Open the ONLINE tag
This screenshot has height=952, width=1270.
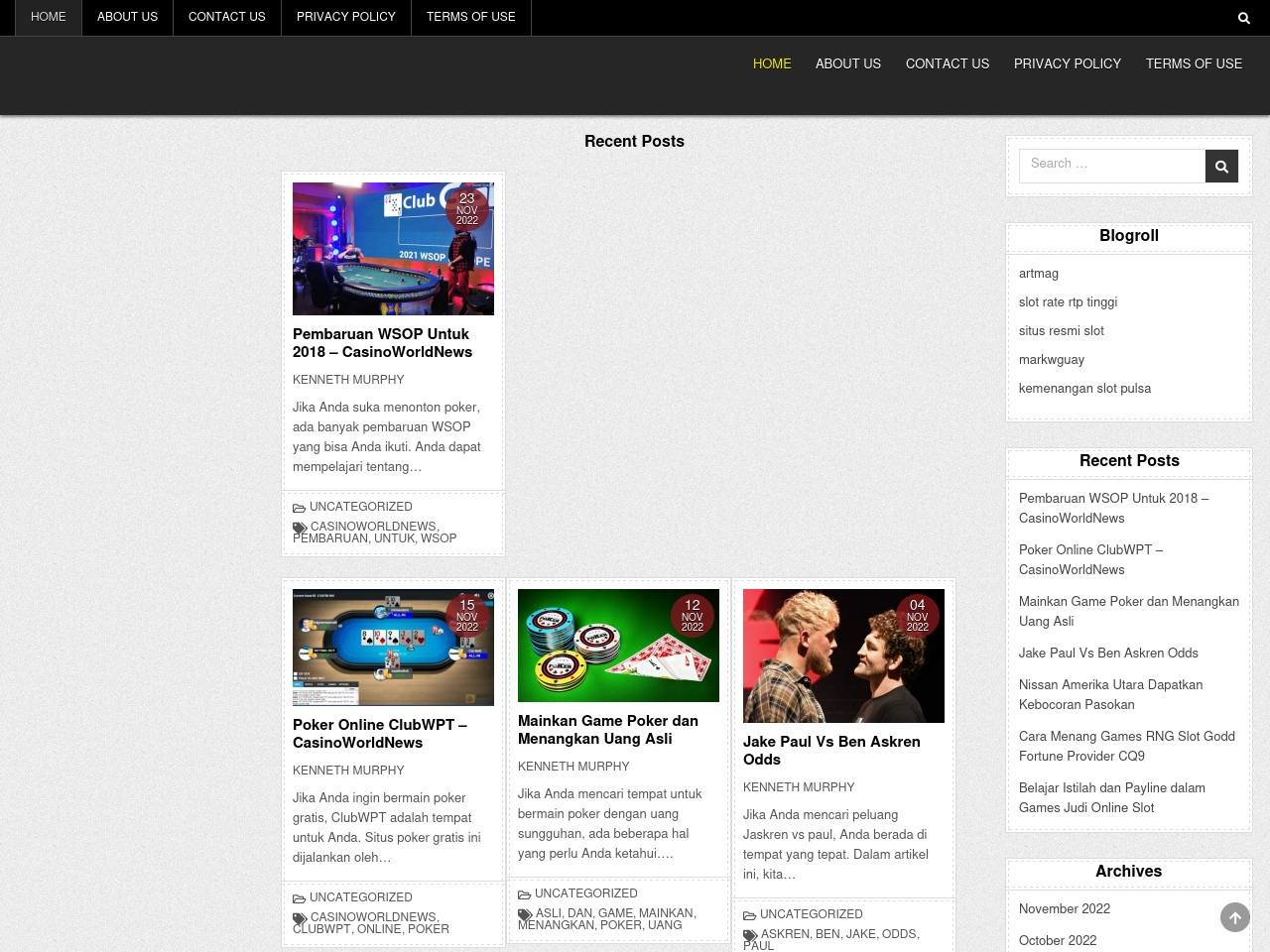click(x=379, y=929)
